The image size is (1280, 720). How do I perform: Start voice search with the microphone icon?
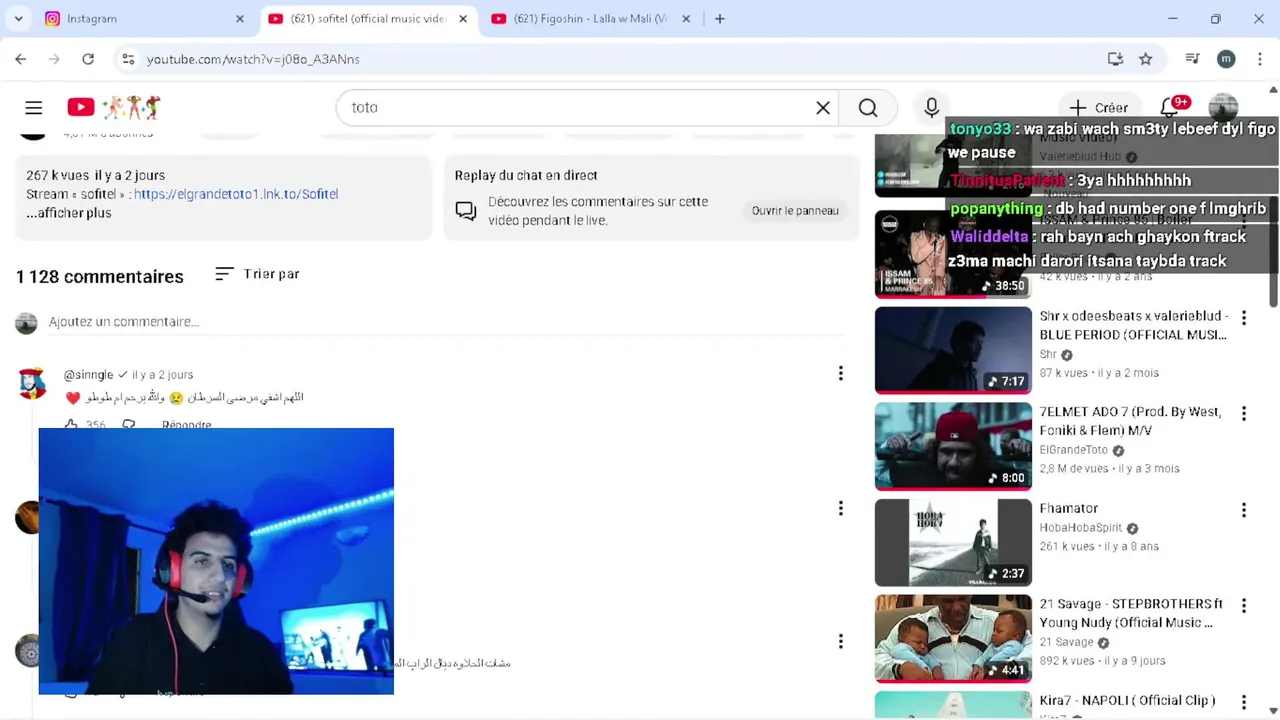(932, 107)
